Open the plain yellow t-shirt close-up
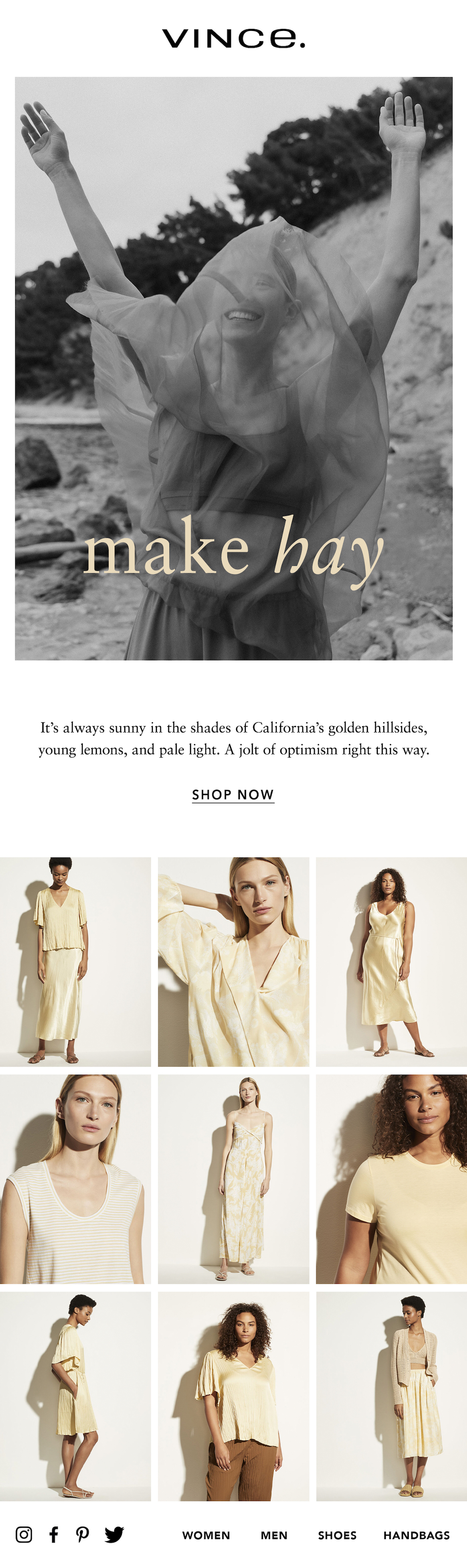The image size is (467, 1568). [x=391, y=1179]
